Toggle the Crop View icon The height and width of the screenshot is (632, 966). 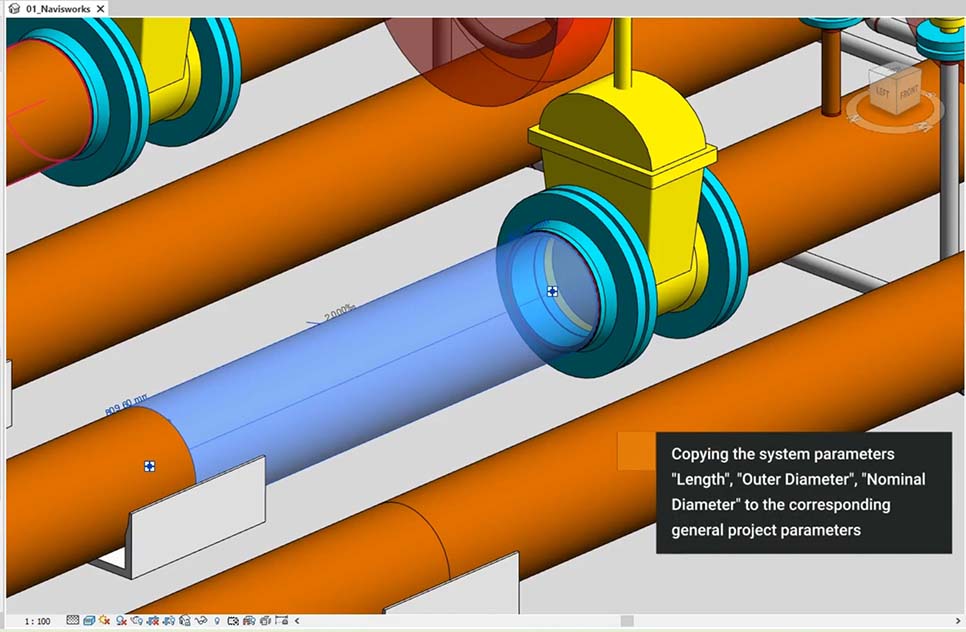pyautogui.click(x=153, y=621)
